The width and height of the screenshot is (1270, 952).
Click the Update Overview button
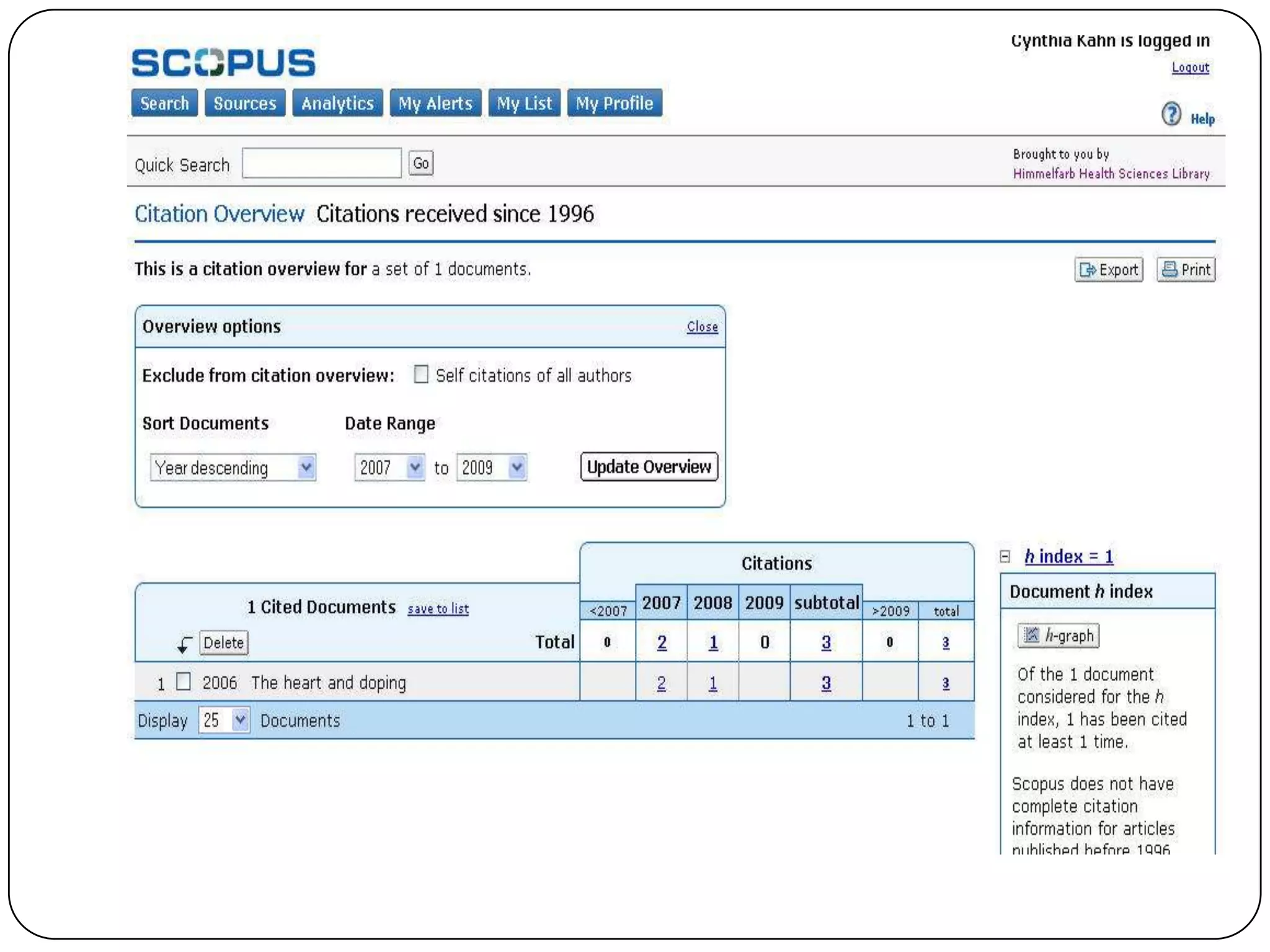tap(649, 467)
